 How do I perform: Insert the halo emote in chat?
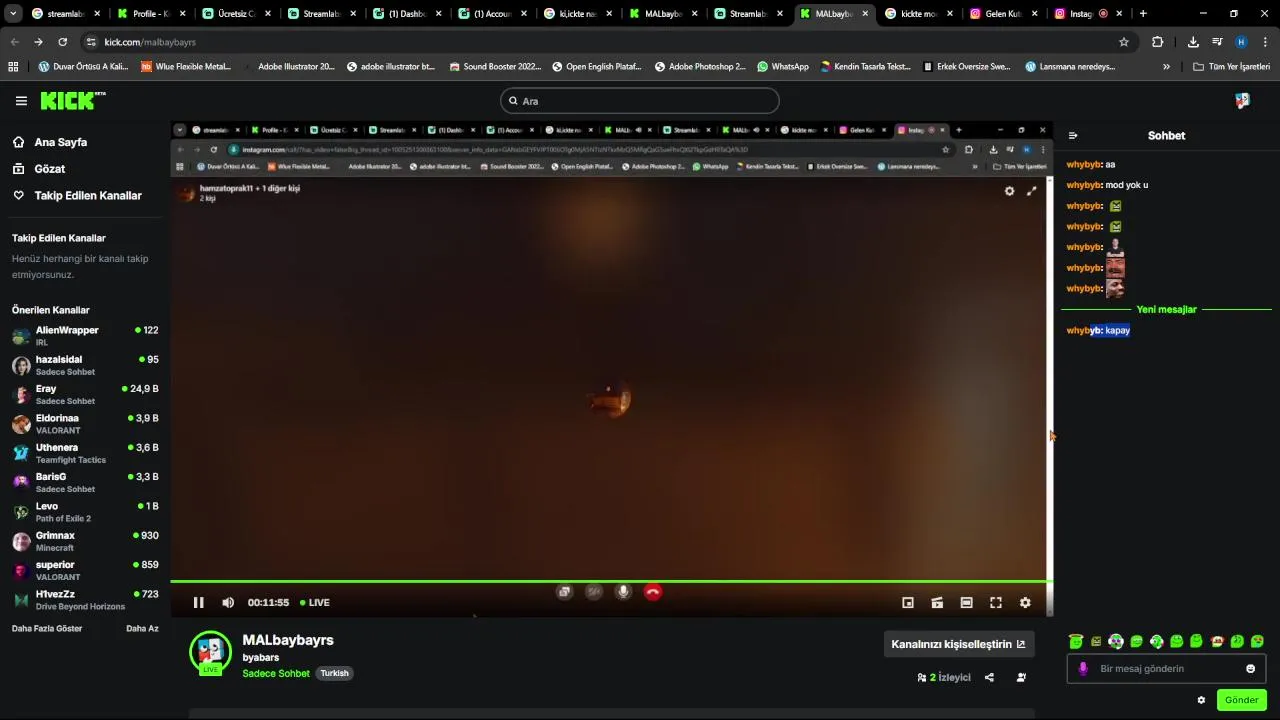click(1076, 641)
